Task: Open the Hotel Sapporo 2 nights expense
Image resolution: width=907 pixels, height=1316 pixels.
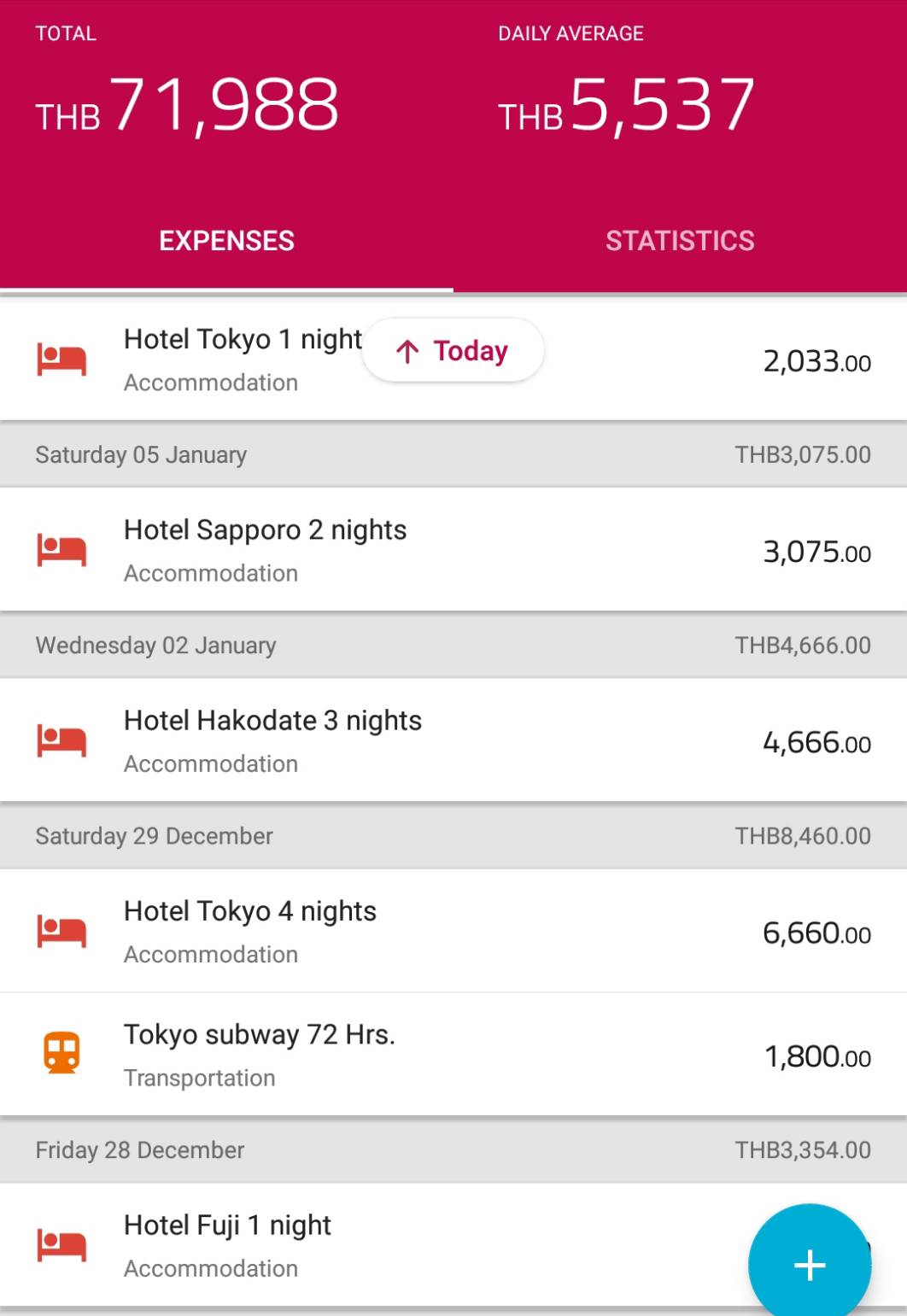Action: (453, 550)
